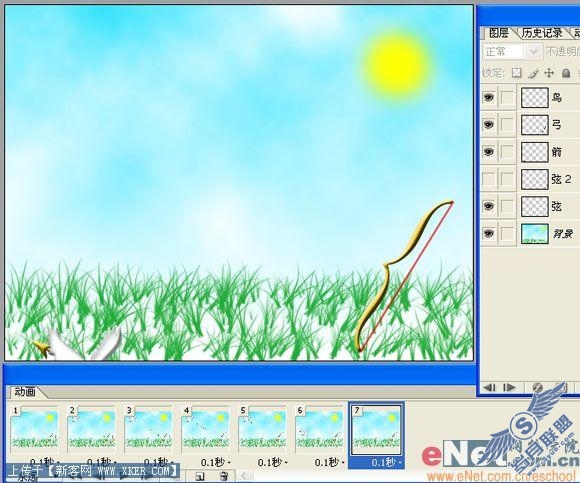The height and width of the screenshot is (483, 580).
Task: Click the lock all padlock icon
Action: (566, 73)
